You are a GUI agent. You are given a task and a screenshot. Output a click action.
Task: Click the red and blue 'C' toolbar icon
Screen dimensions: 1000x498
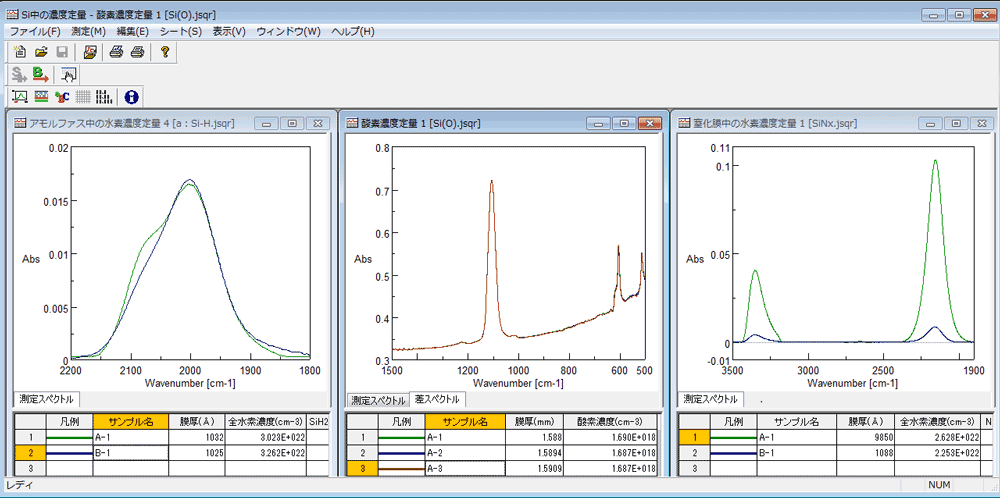point(62,97)
